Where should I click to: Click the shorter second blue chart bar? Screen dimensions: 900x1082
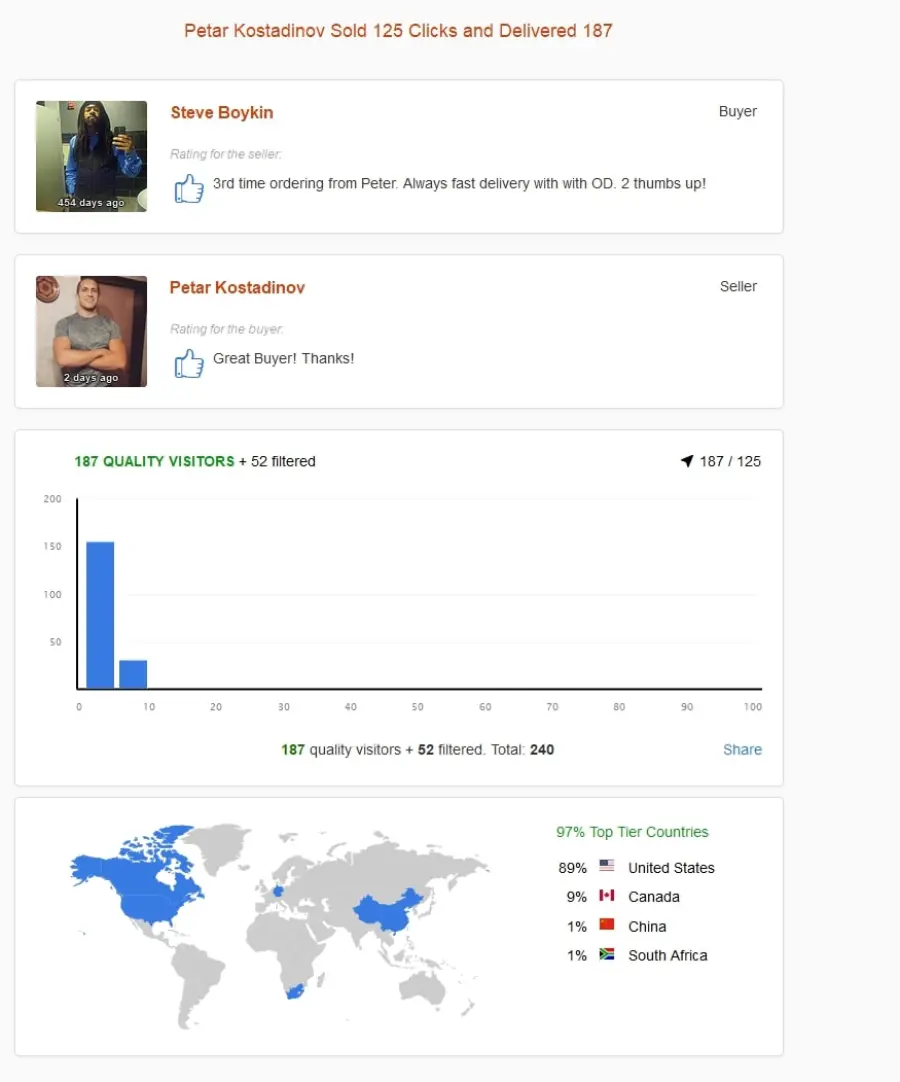point(133,674)
